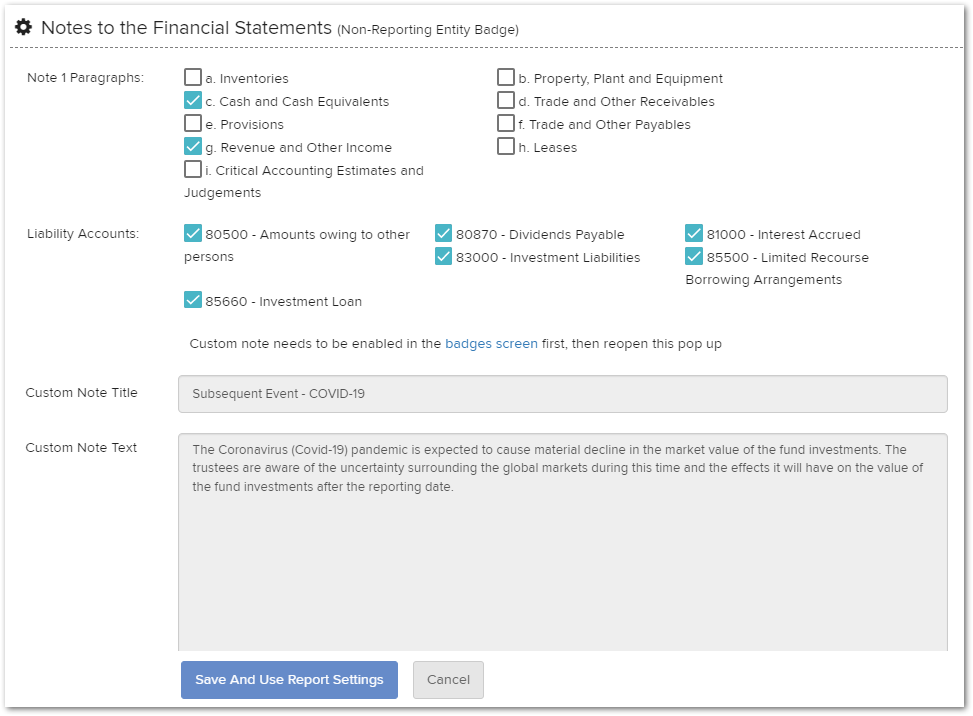The height and width of the screenshot is (716, 973).
Task: Open the badges screen link
Action: point(491,344)
